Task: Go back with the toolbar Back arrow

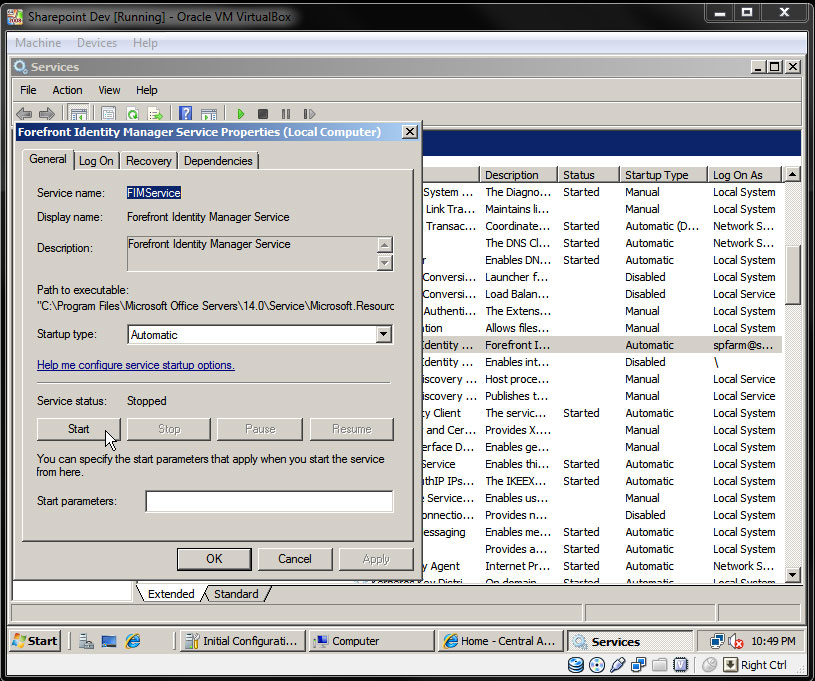Action: 24,113
